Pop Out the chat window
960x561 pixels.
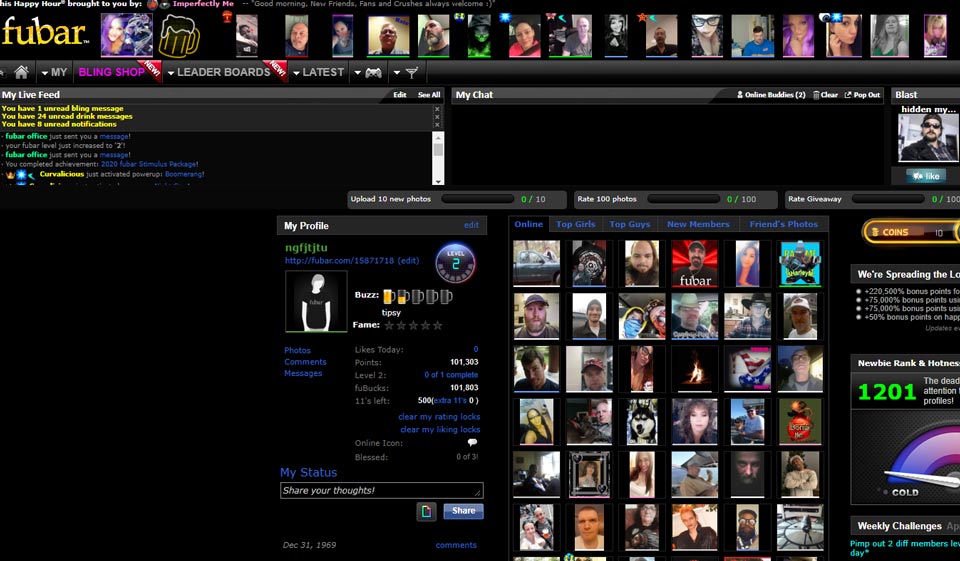click(862, 95)
